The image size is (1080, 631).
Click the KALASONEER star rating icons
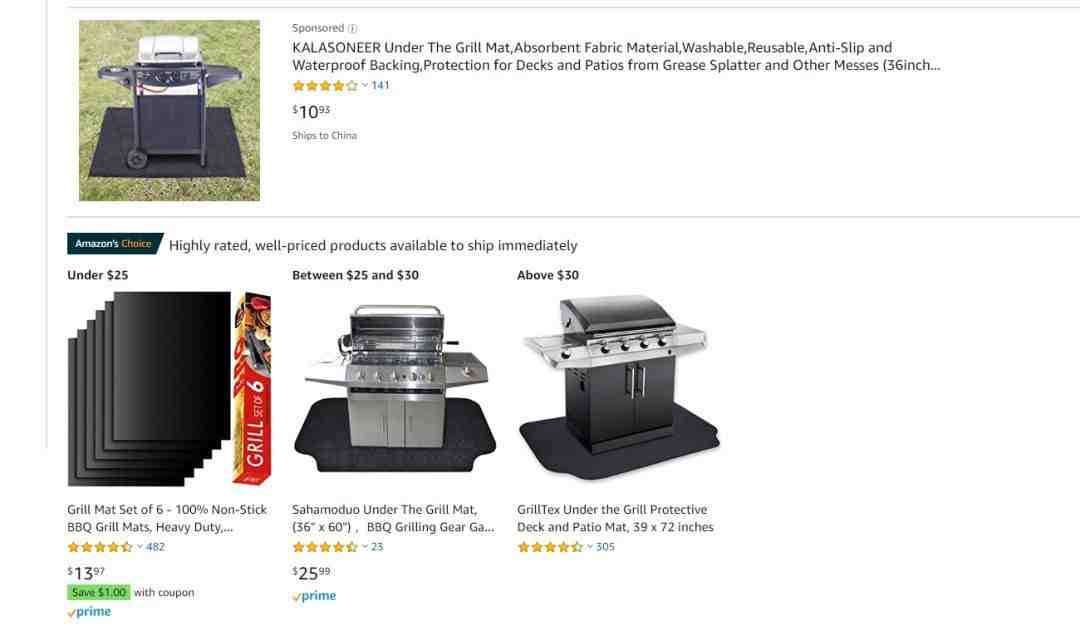tap(324, 86)
